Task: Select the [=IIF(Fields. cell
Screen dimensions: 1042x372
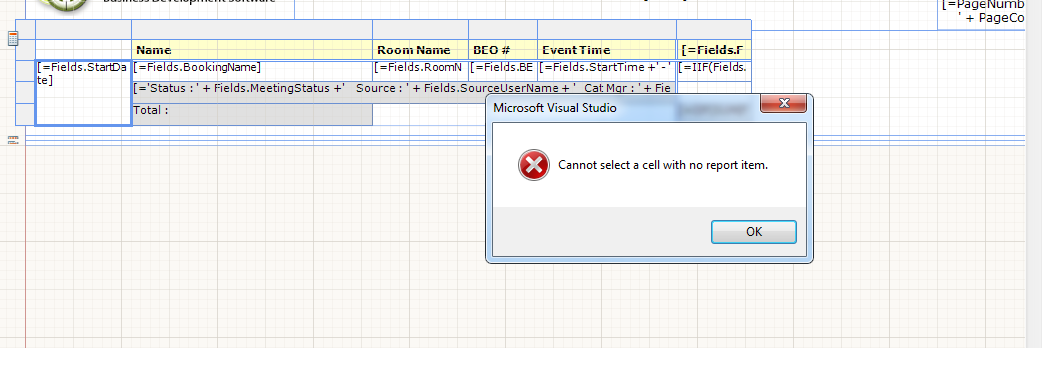Action: click(714, 70)
